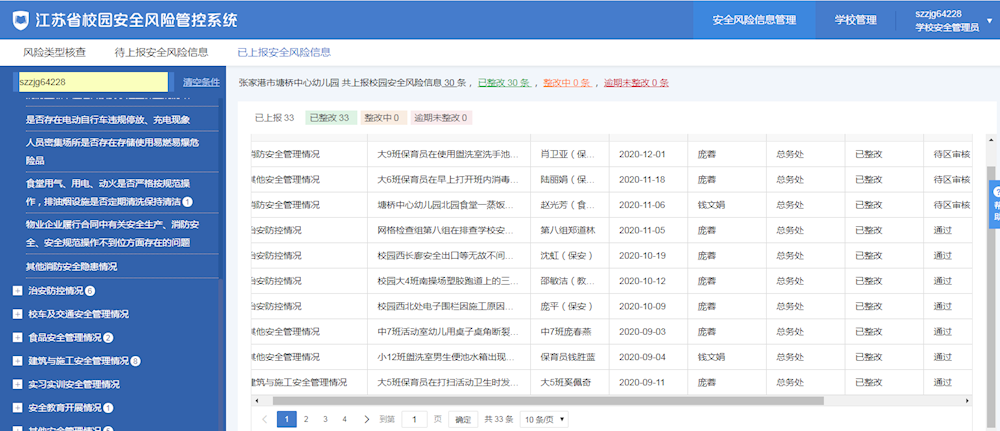The height and width of the screenshot is (431, 1000).
Task: Filter by 已整改 33 status tag
Action: 329,118
